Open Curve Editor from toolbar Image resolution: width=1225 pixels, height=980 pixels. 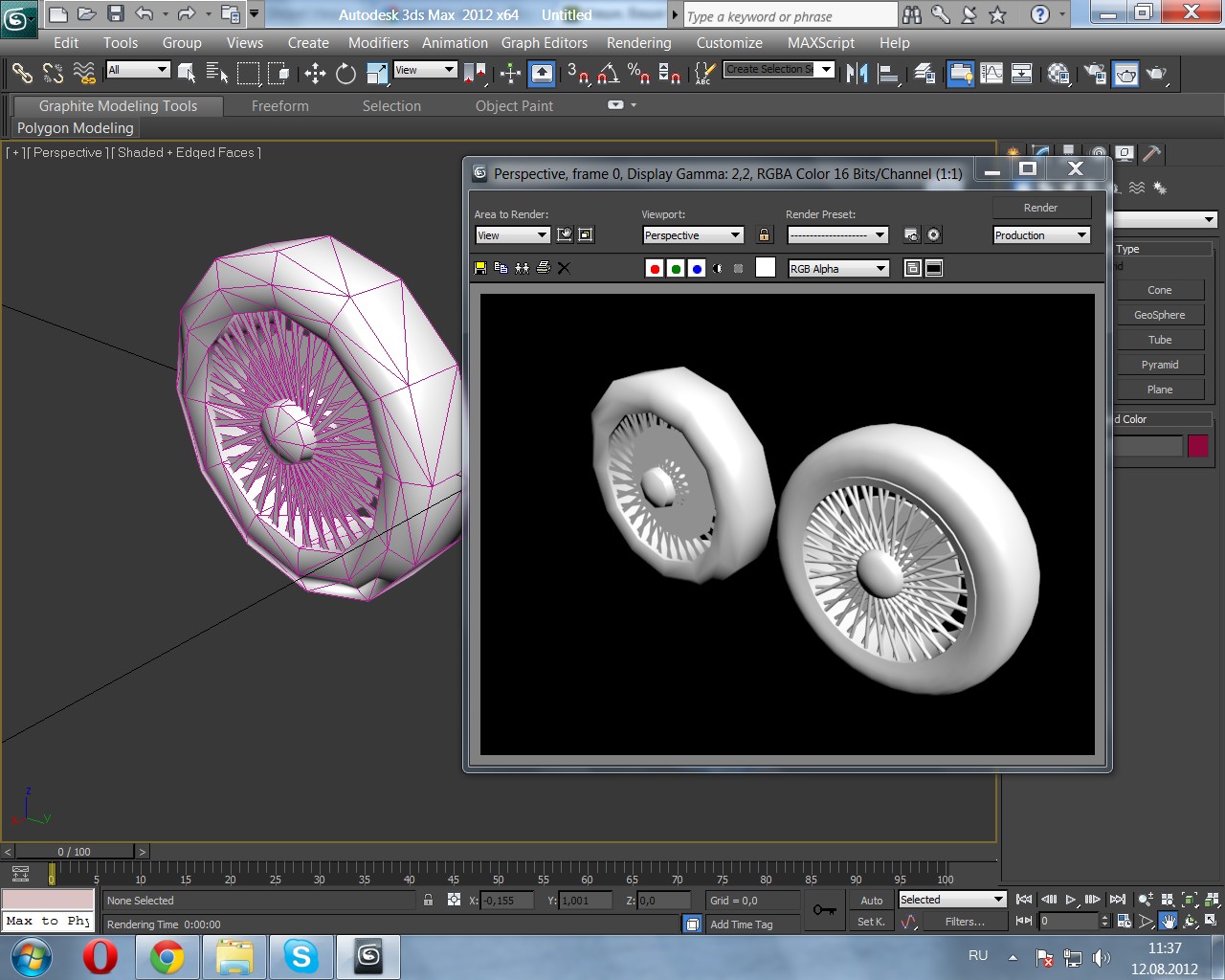pos(991,74)
